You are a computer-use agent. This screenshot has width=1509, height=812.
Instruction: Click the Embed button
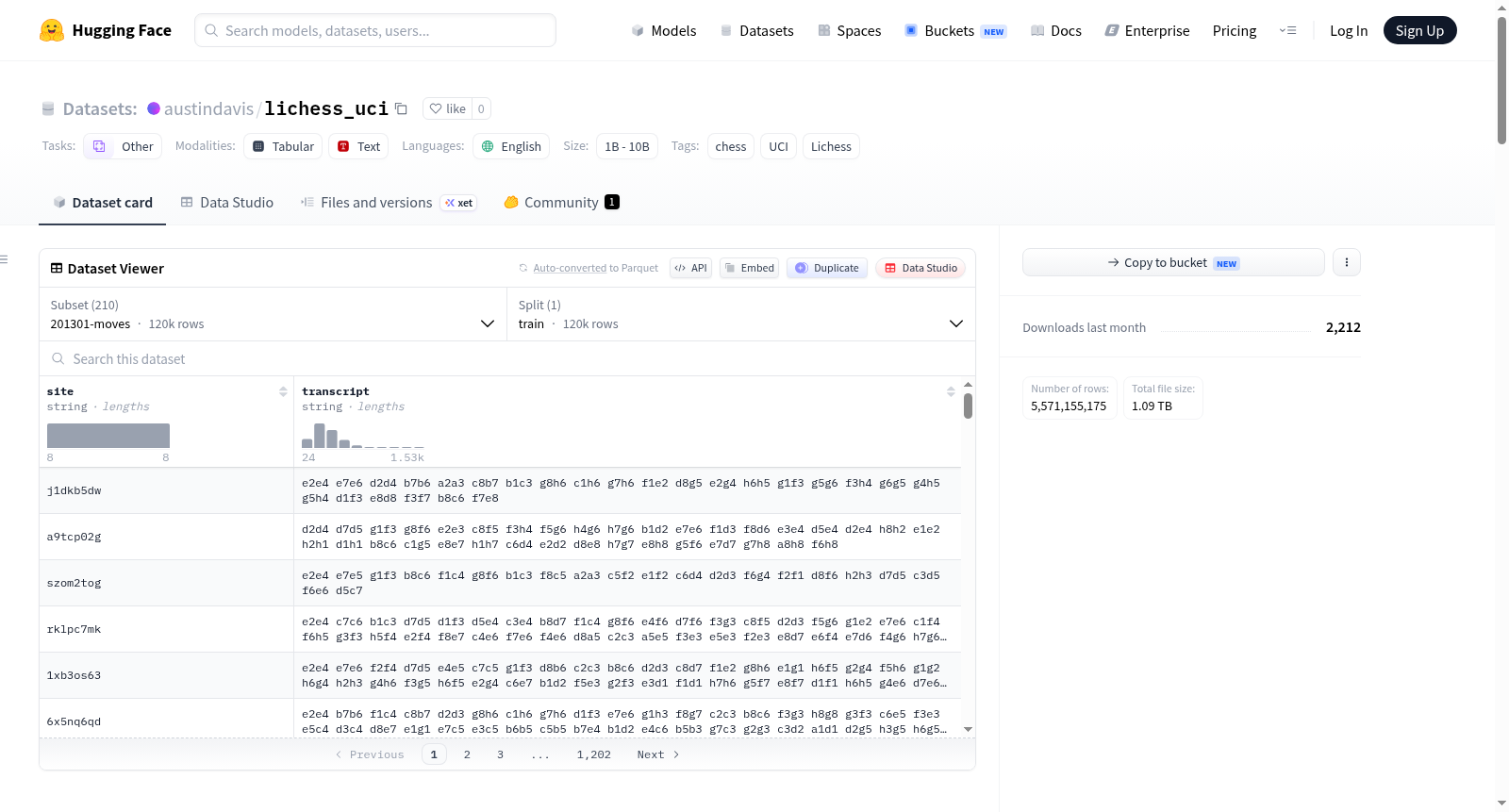coord(750,268)
